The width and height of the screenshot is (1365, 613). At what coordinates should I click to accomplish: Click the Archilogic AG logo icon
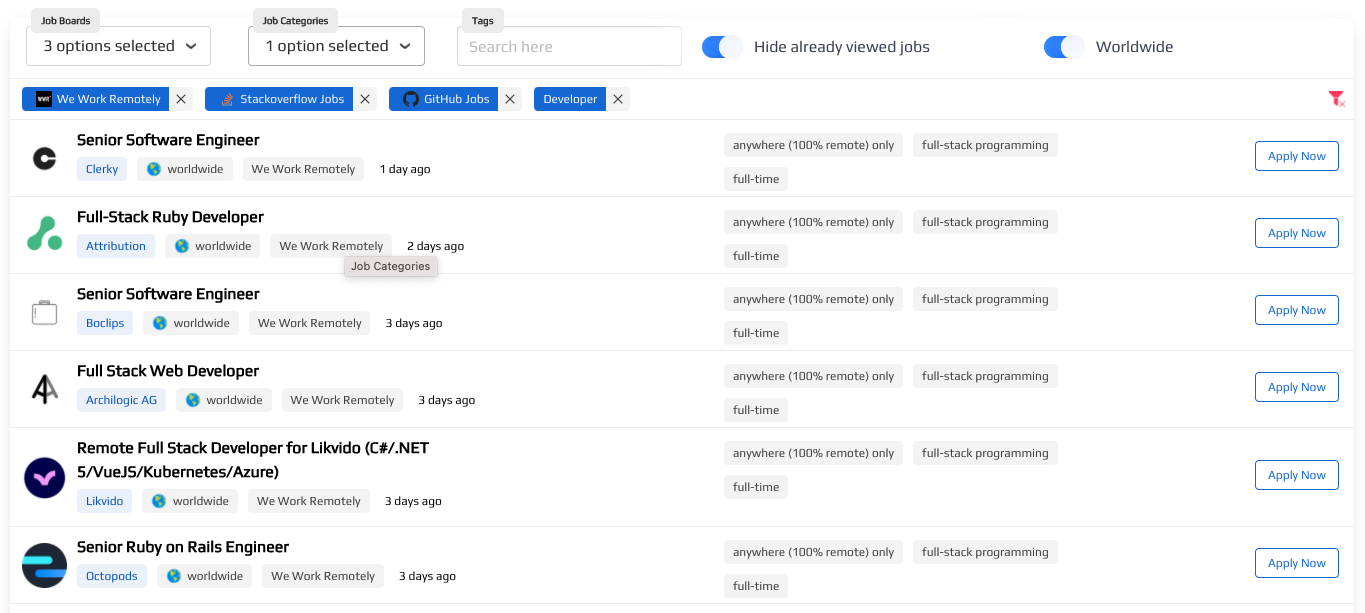[44, 389]
